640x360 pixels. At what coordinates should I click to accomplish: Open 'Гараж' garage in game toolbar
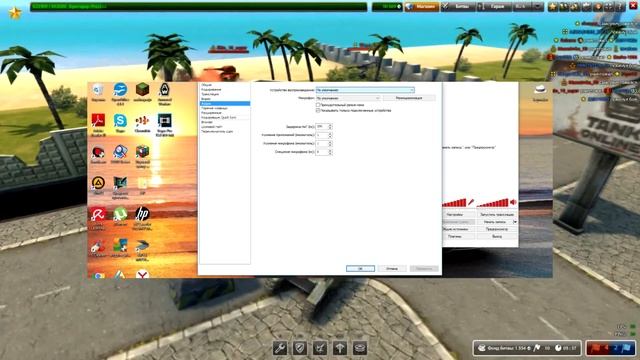(x=495, y=7)
